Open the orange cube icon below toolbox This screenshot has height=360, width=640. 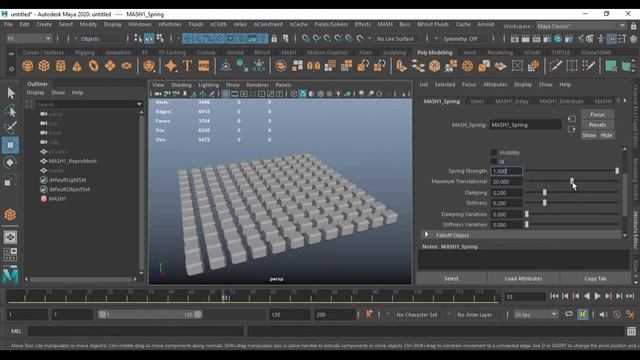(10, 214)
